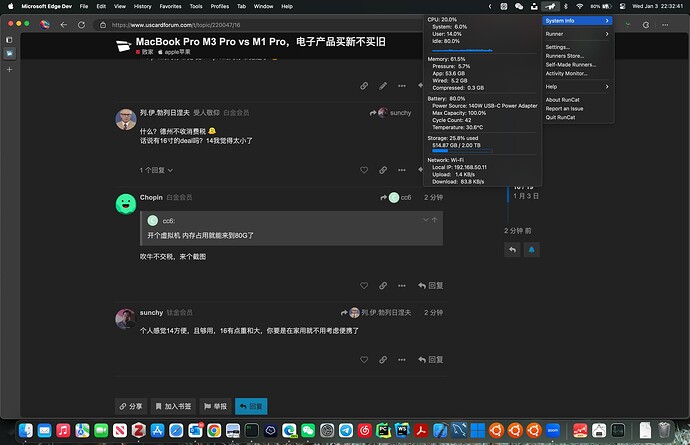Expand the 1 个回复 replies

[156, 170]
